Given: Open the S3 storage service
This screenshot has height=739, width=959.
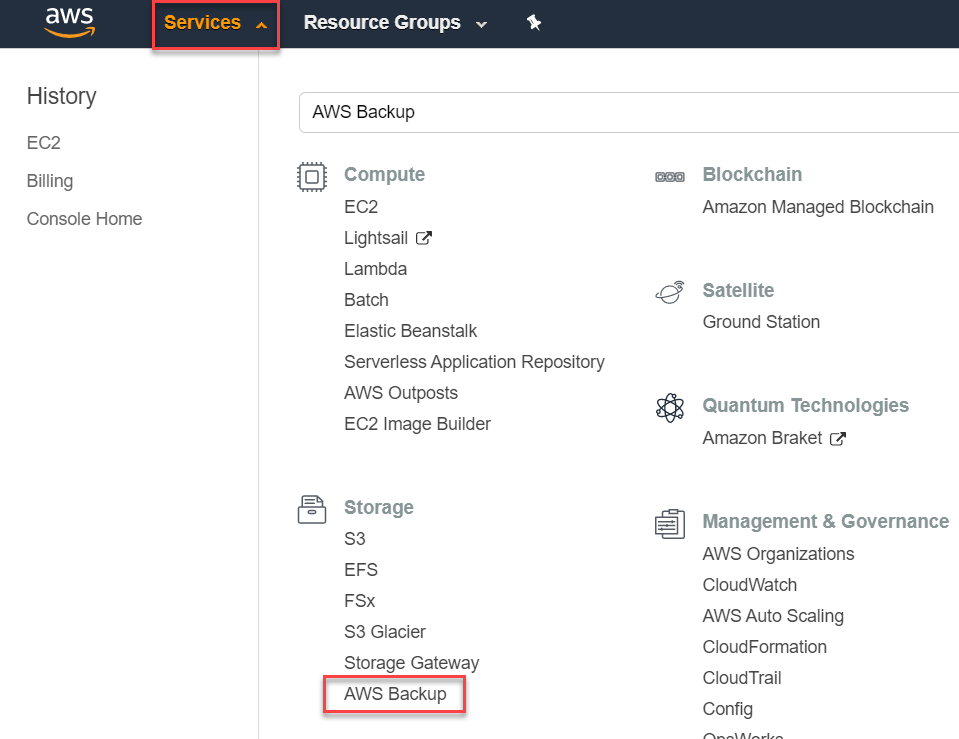Looking at the screenshot, I should pos(355,539).
